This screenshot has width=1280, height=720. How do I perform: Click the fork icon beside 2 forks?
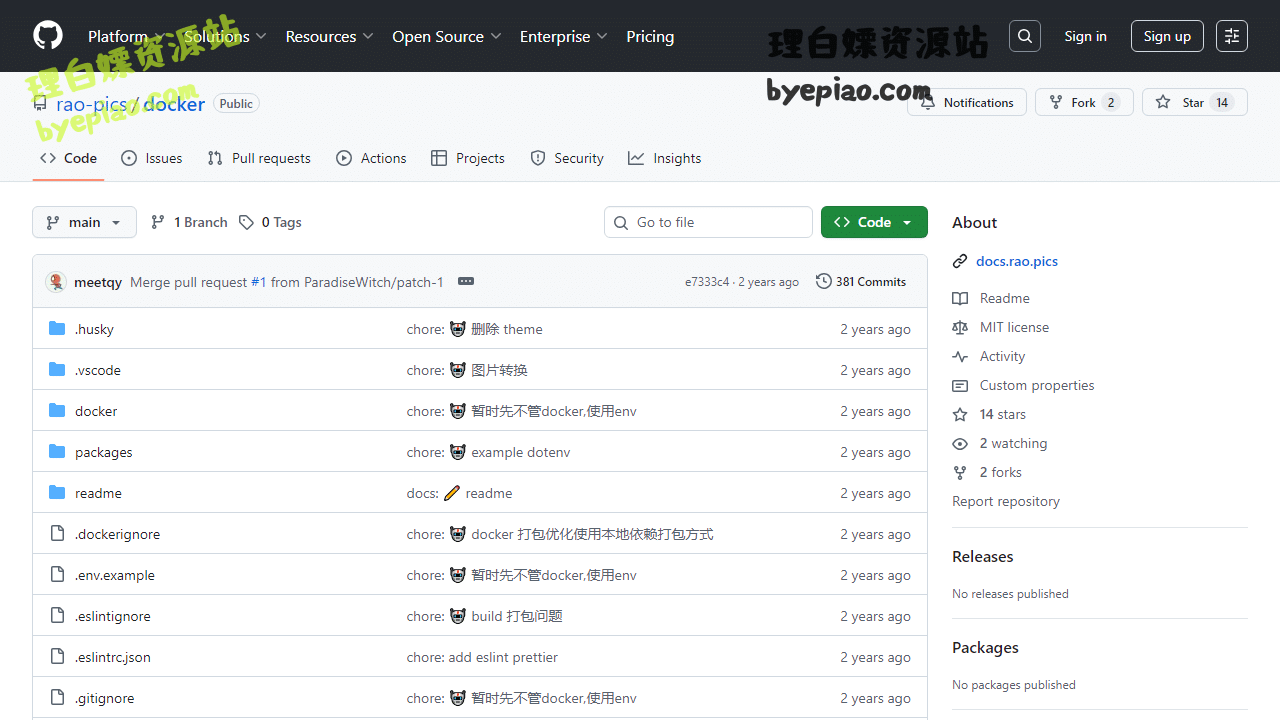(960, 472)
